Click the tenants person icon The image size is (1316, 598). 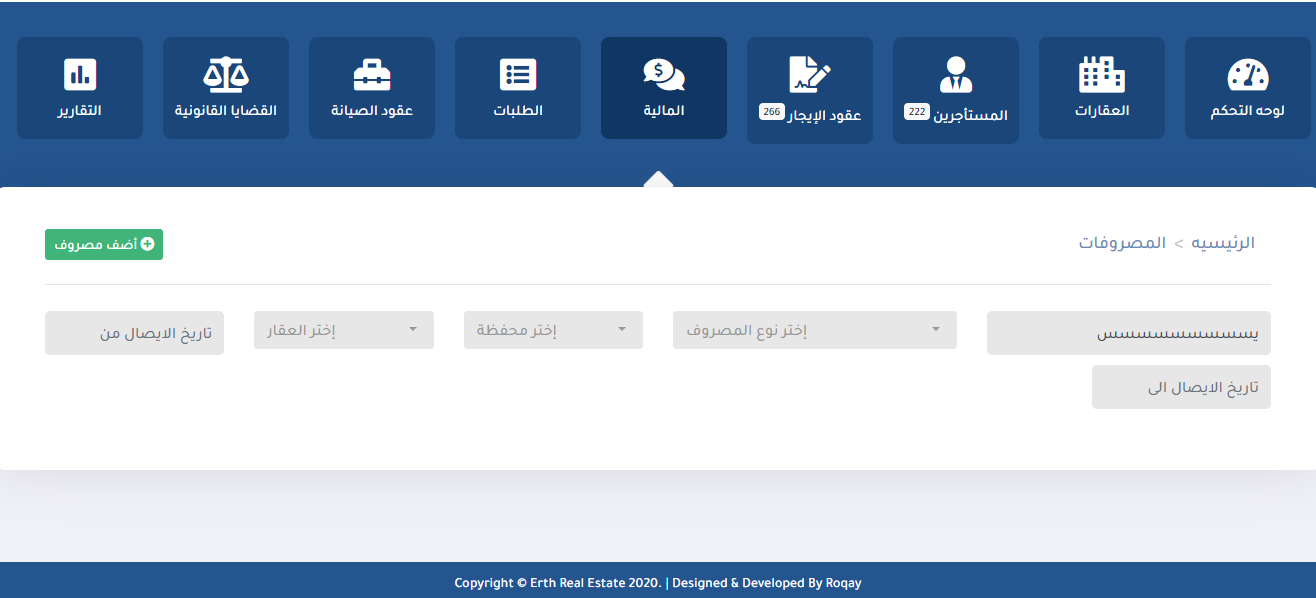(x=955, y=75)
